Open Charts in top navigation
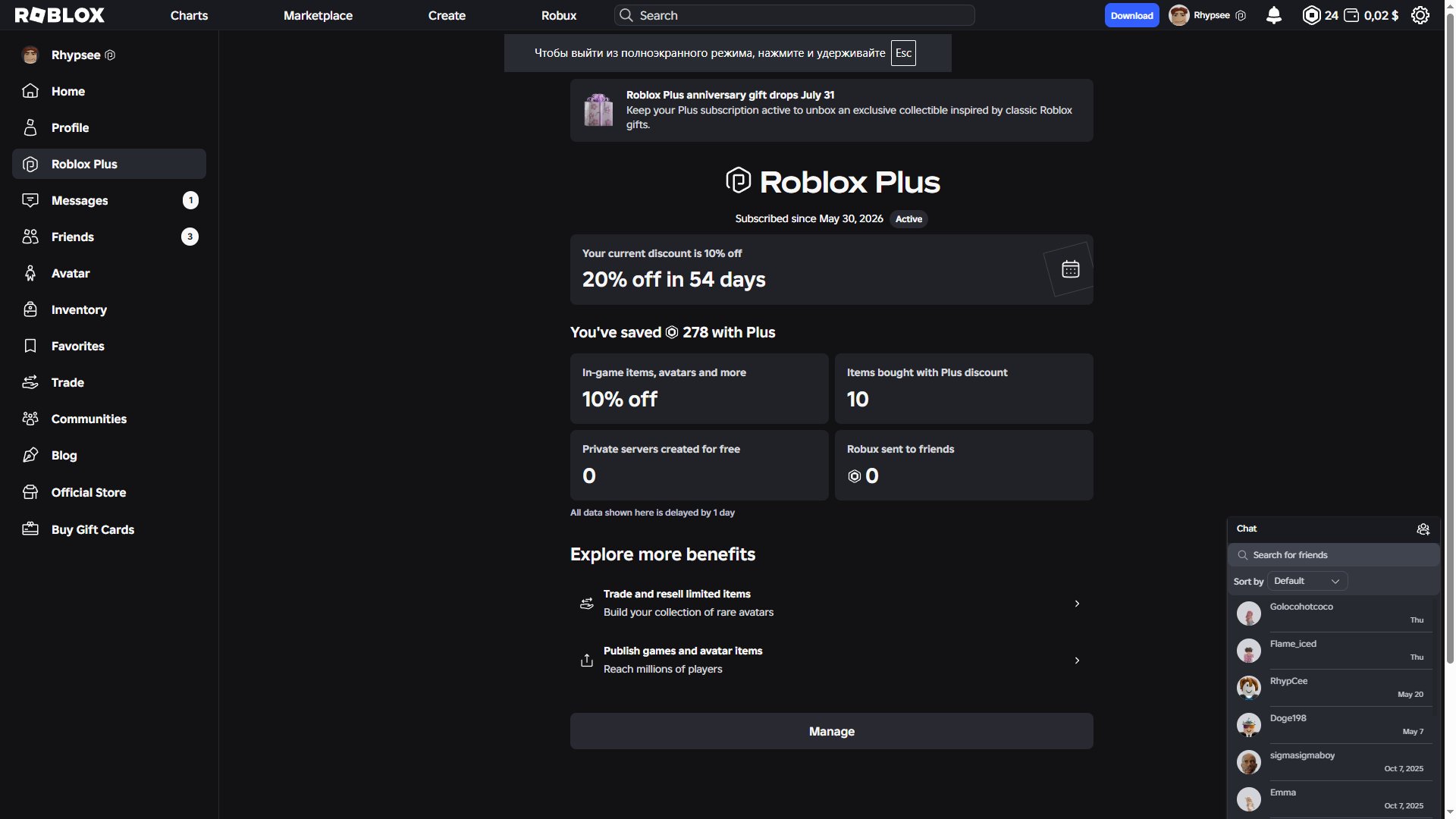Image resolution: width=1456 pixels, height=819 pixels. pyautogui.click(x=189, y=15)
